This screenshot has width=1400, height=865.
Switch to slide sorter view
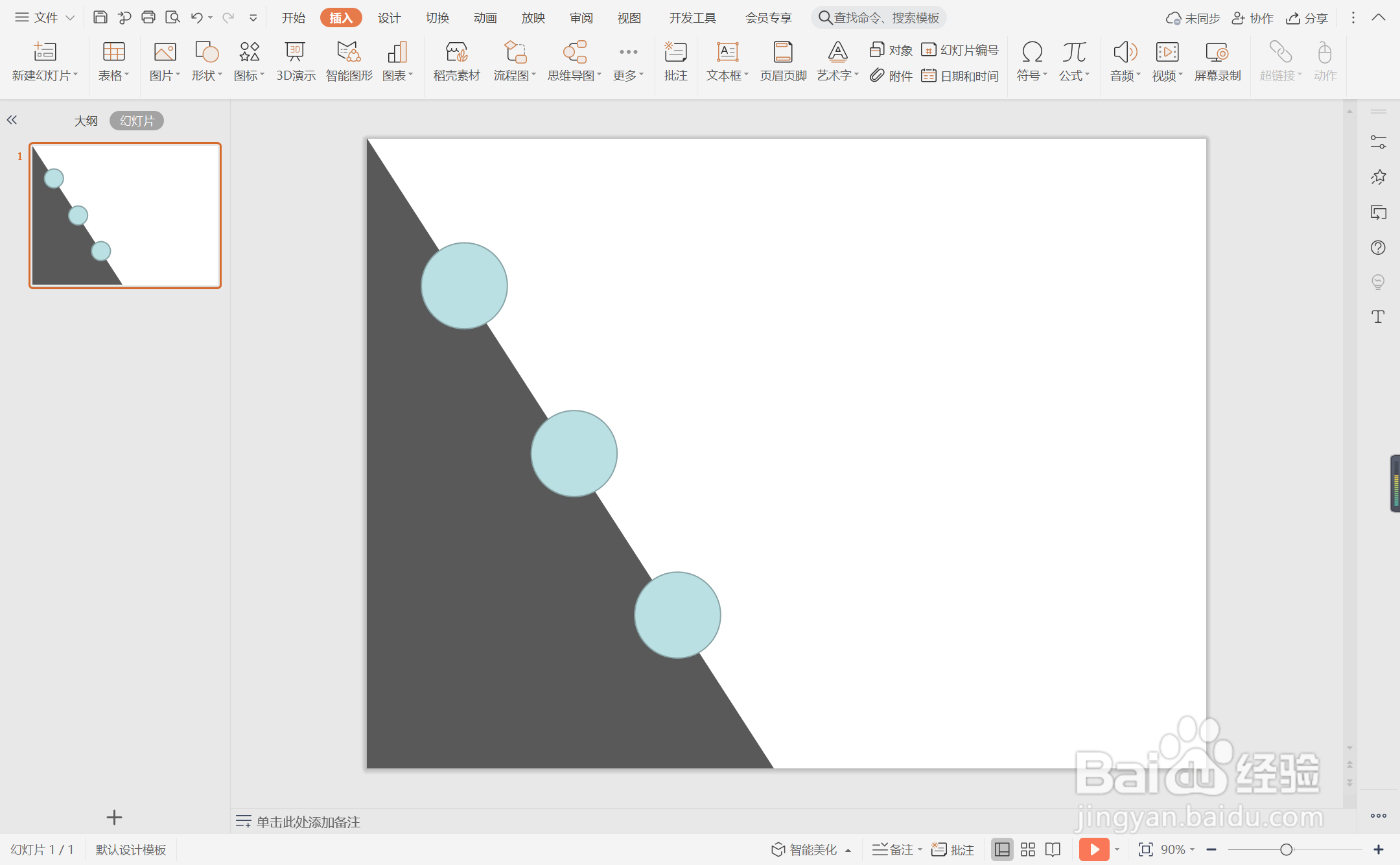(x=1027, y=849)
